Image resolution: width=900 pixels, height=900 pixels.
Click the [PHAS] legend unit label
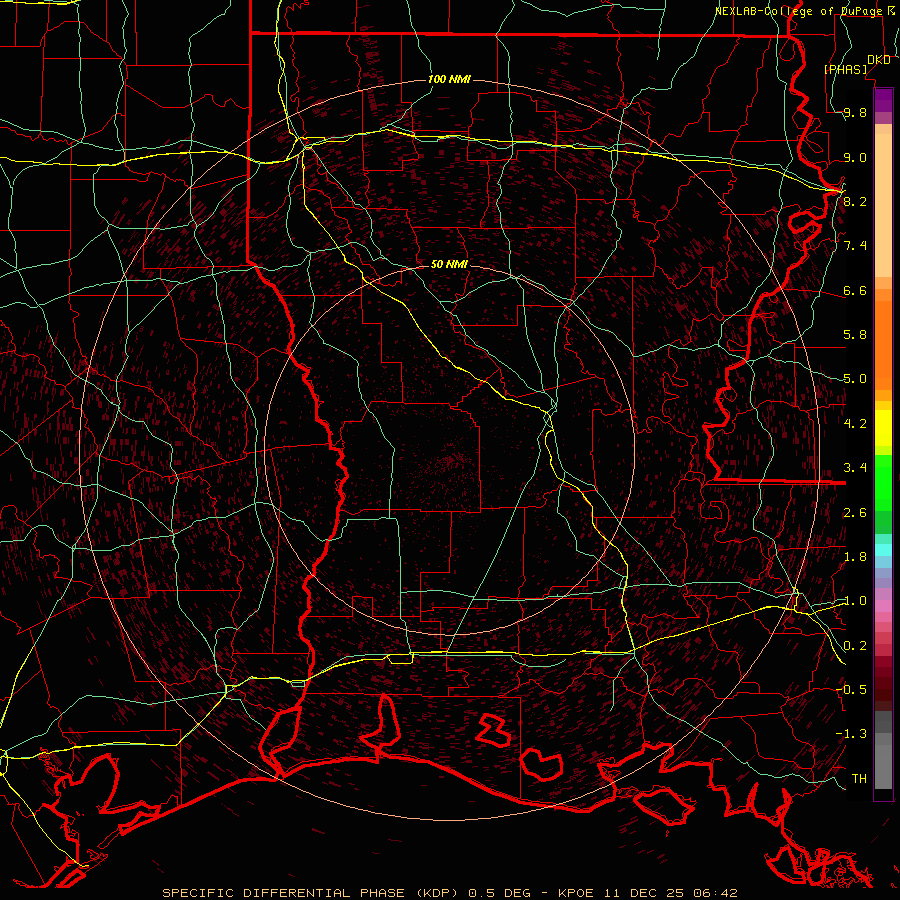[x=845, y=69]
